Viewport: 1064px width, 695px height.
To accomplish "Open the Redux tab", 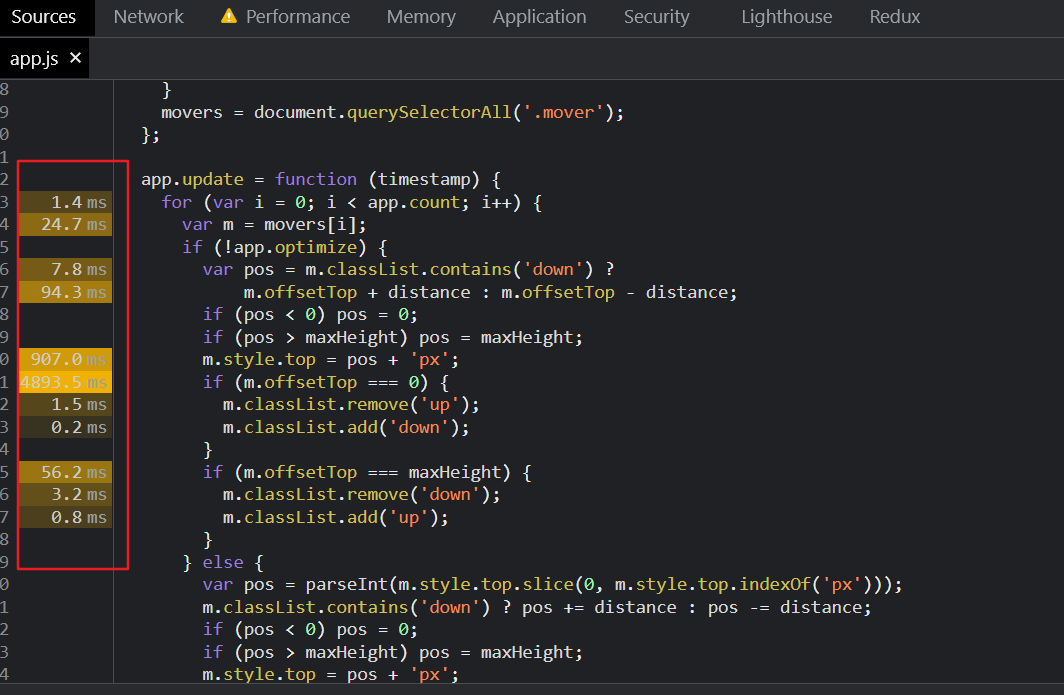I will coord(895,17).
